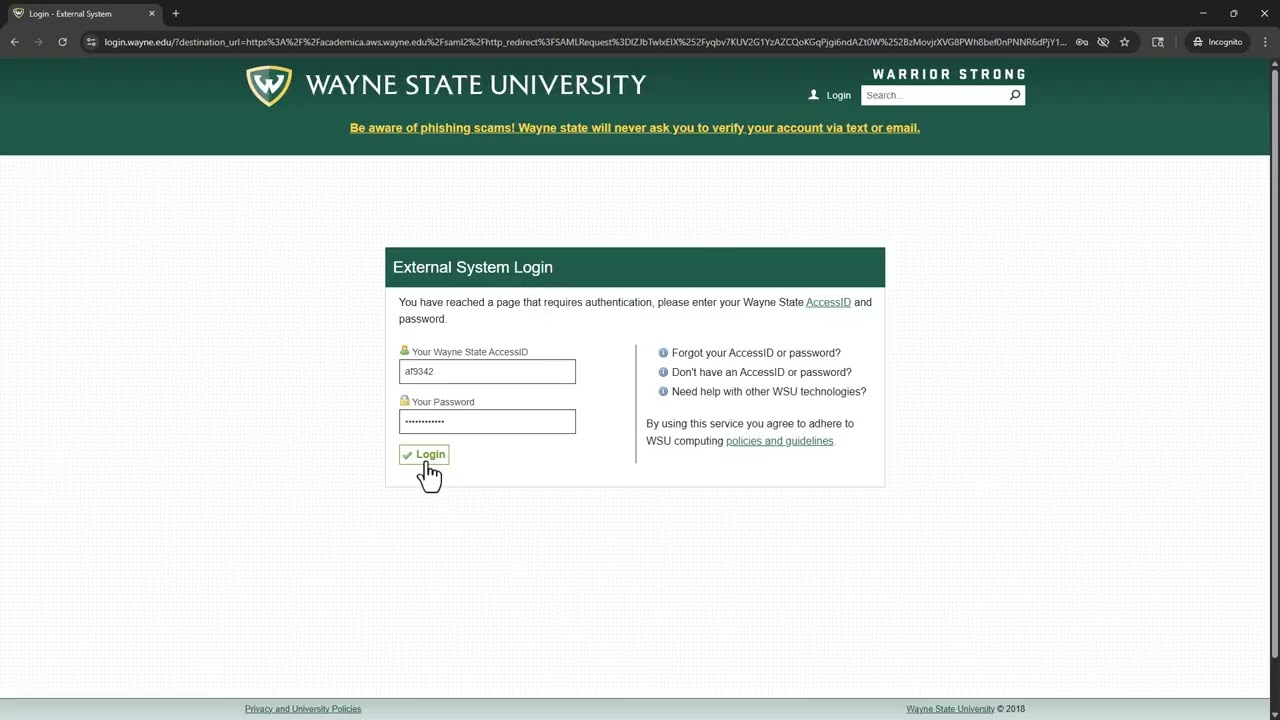Open the Login link in header

tap(830, 95)
